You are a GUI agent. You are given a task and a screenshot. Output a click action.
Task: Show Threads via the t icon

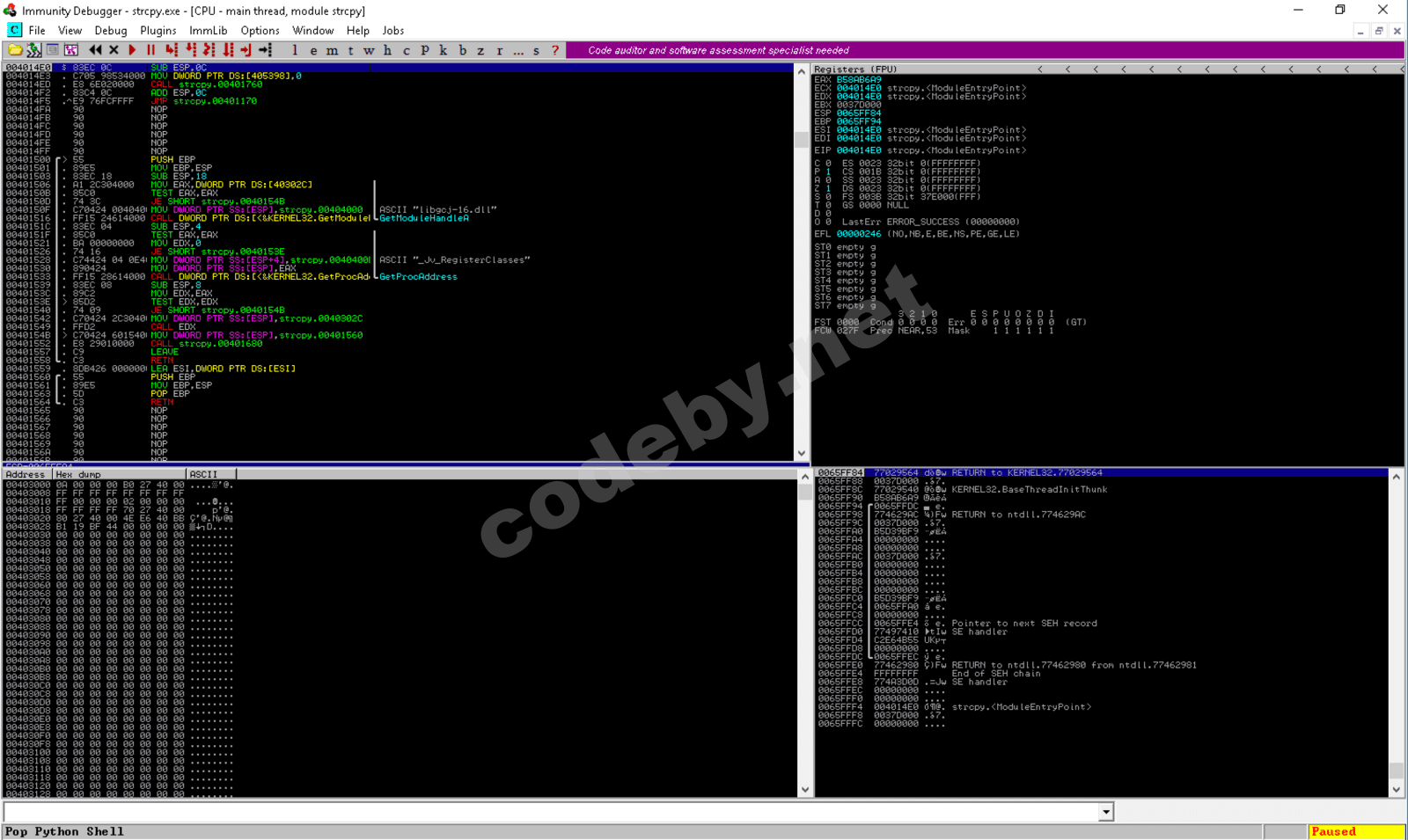tap(350, 50)
